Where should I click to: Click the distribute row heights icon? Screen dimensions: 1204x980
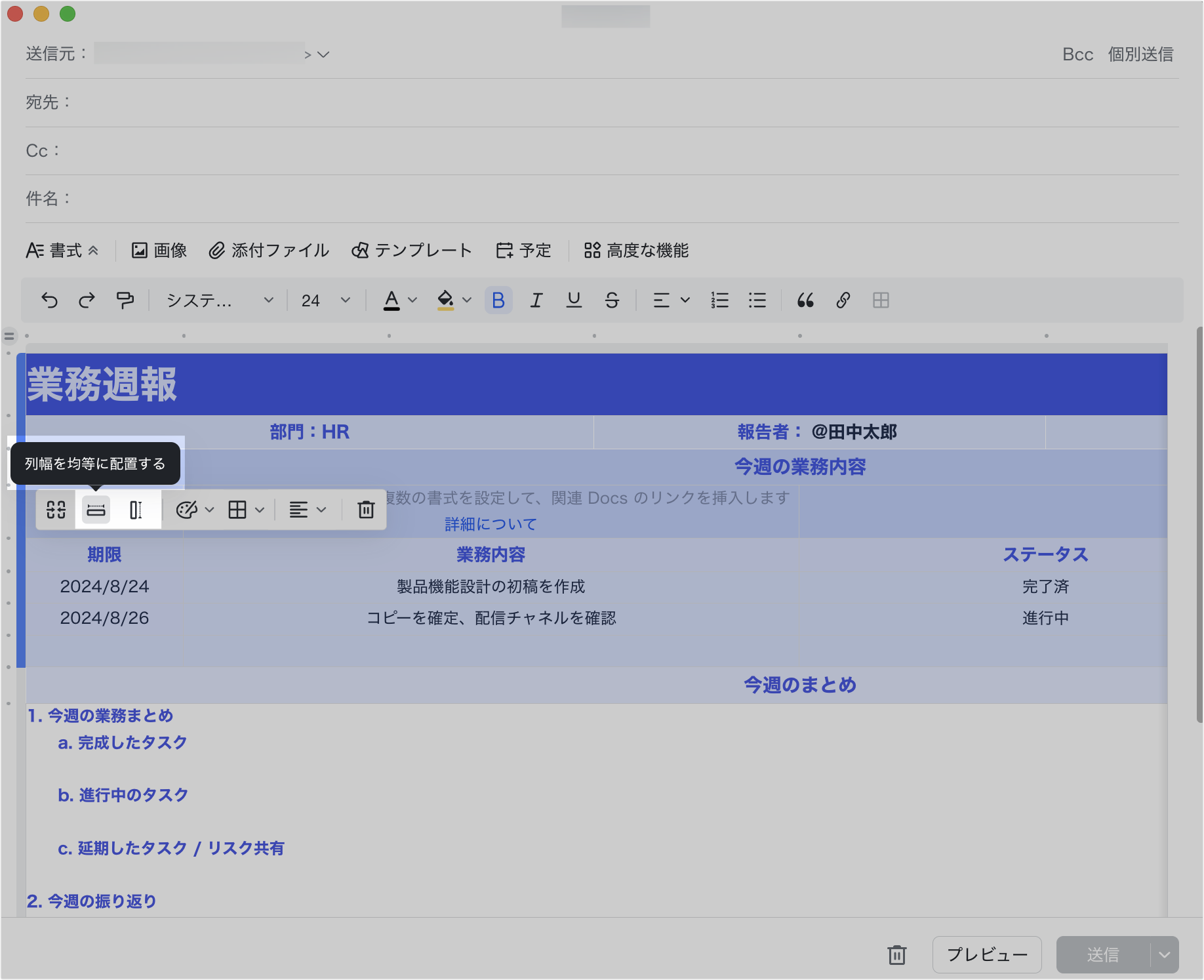pyautogui.click(x=136, y=510)
